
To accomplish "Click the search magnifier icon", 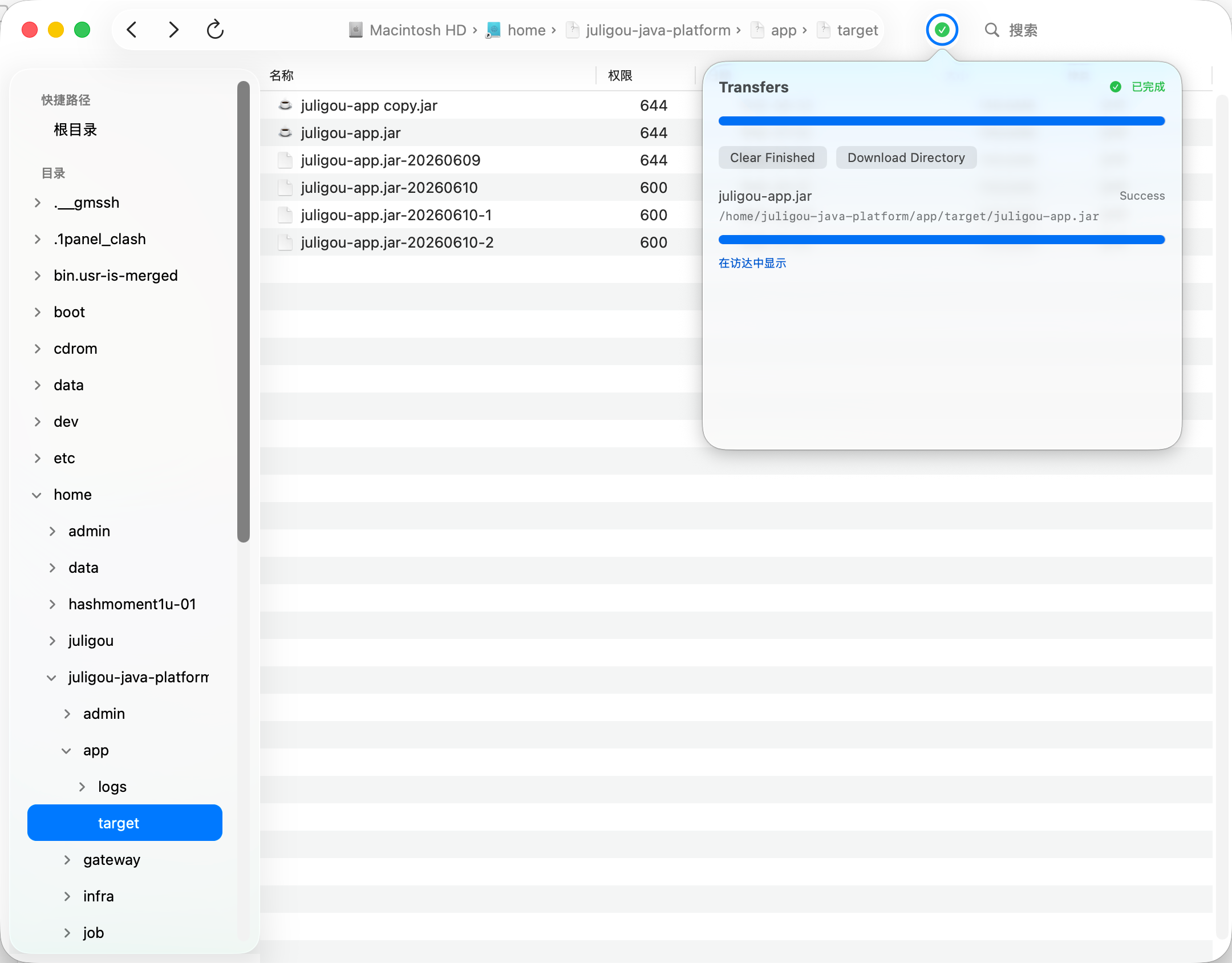I will [x=992, y=30].
